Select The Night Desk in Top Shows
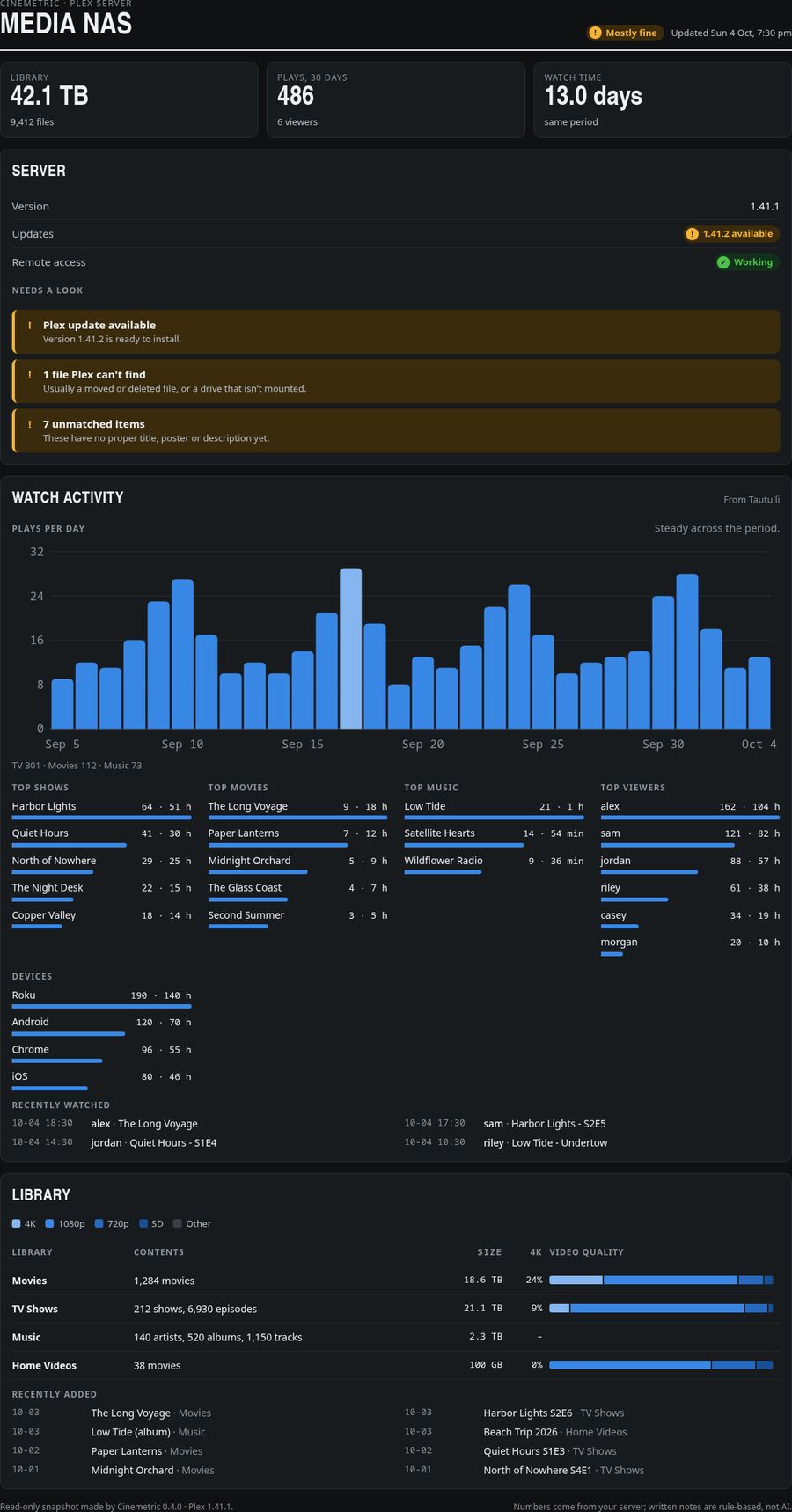Viewport: 792px width, 1512px height. (48, 888)
